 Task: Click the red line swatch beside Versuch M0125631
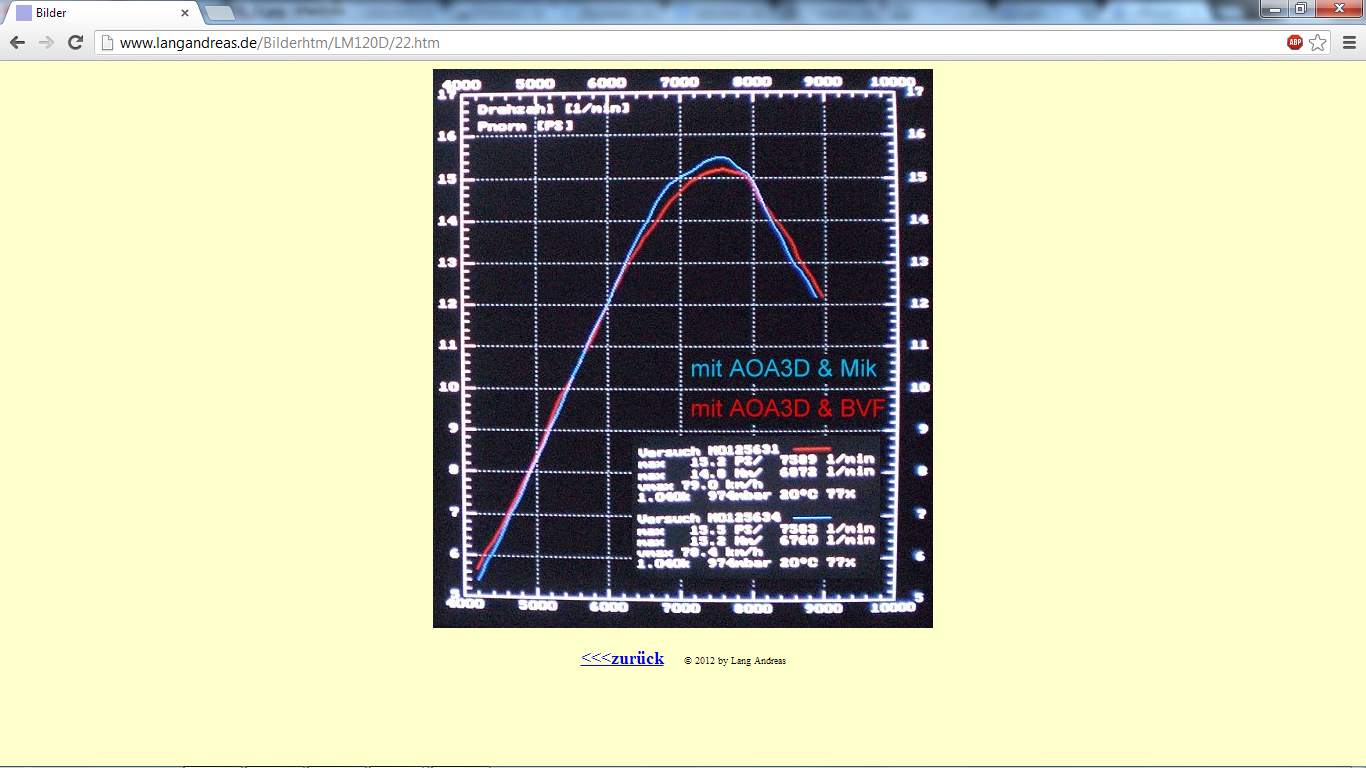pos(811,450)
